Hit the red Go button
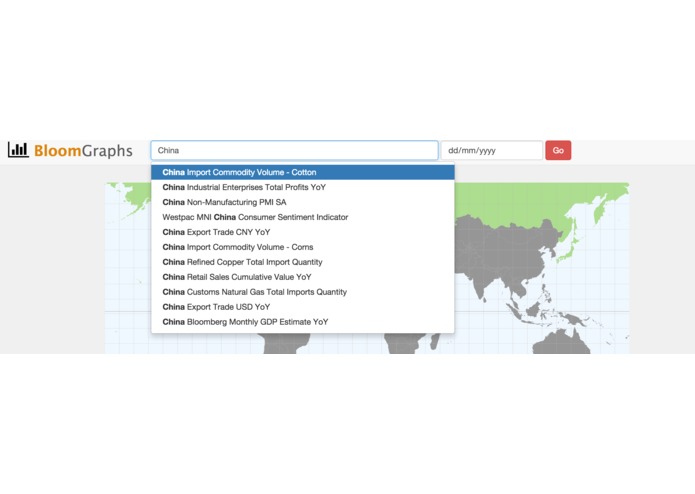This screenshot has height=494, width=695. coord(558,150)
